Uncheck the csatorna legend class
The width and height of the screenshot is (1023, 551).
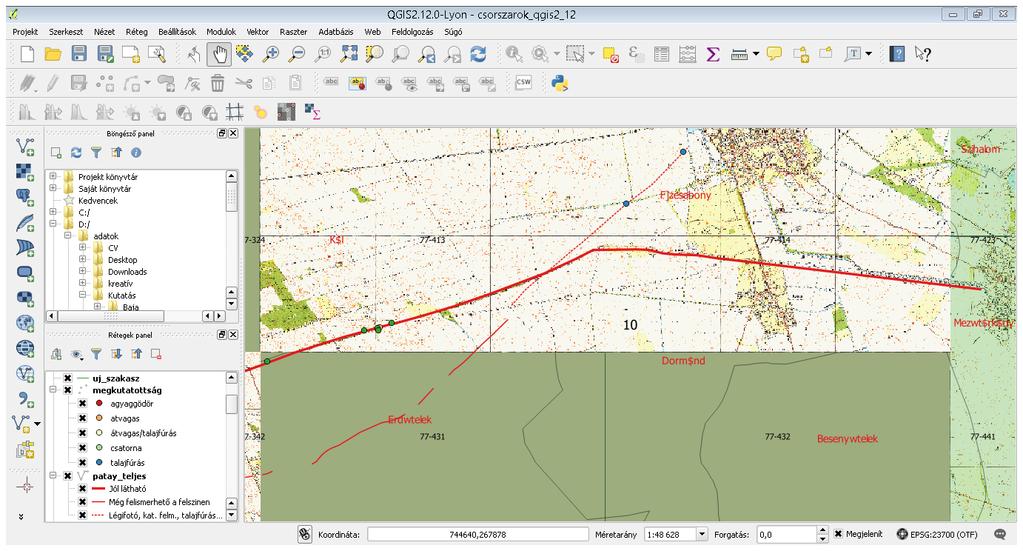[82, 448]
